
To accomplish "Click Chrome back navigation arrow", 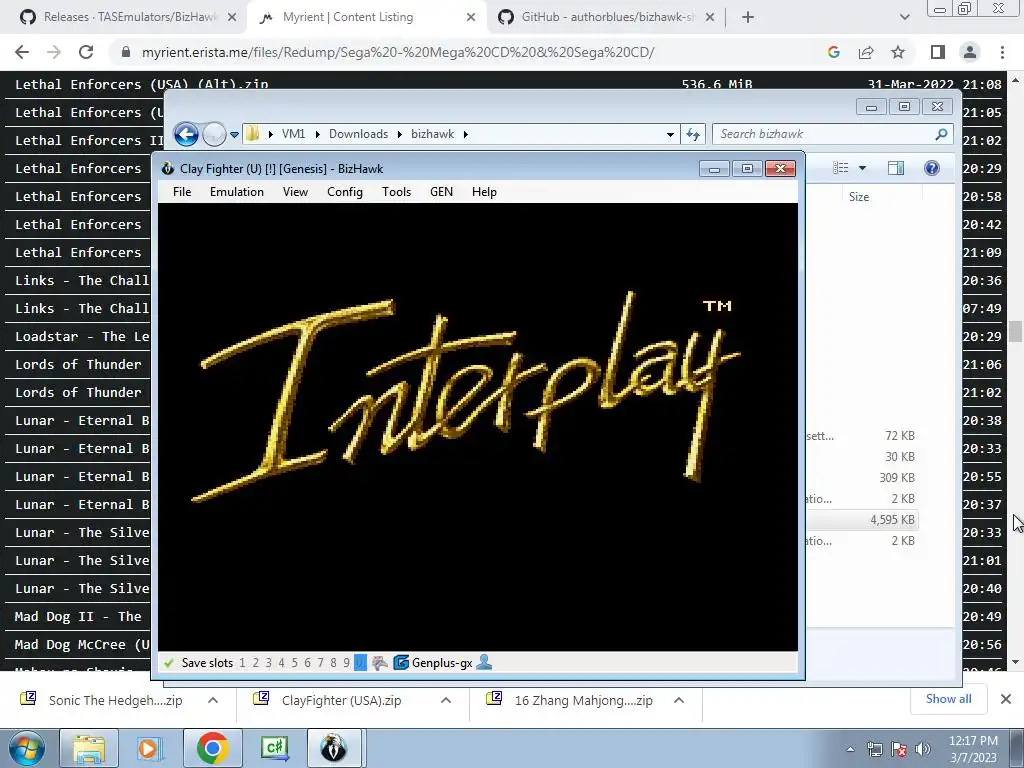I will click(x=22, y=52).
